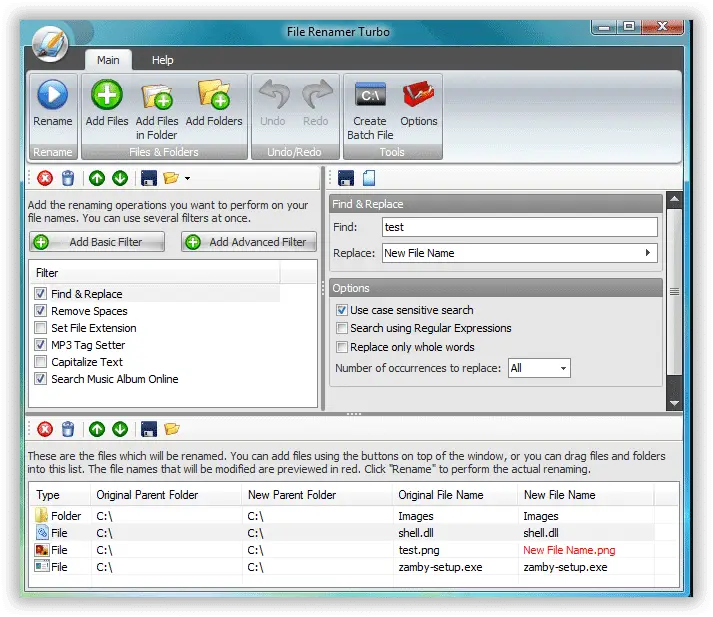Click scrollbar up arrow in right panel
Image resolution: width=713 pixels, height=617 pixels.
click(674, 199)
